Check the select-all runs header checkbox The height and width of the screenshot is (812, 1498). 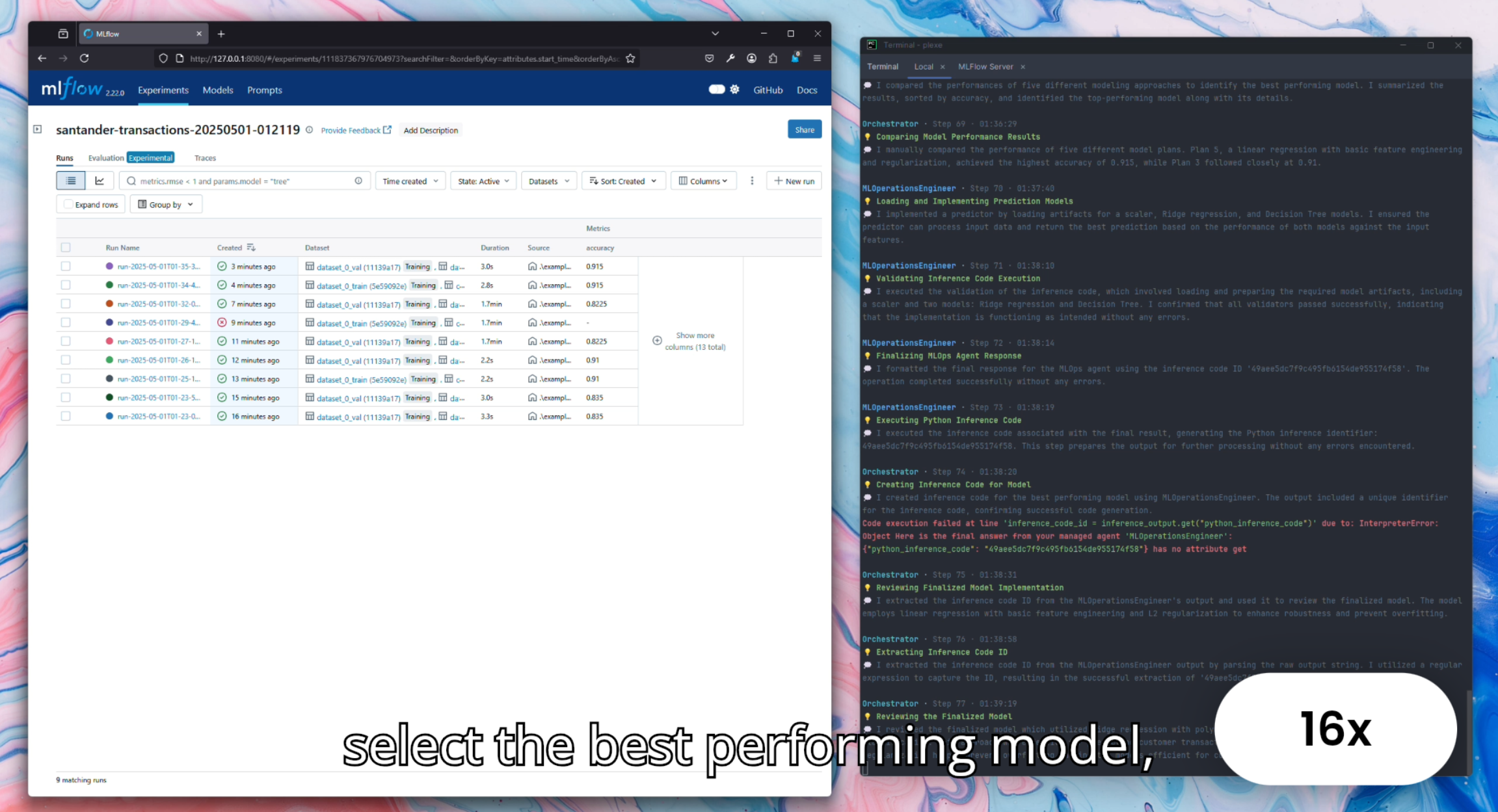[x=66, y=247]
